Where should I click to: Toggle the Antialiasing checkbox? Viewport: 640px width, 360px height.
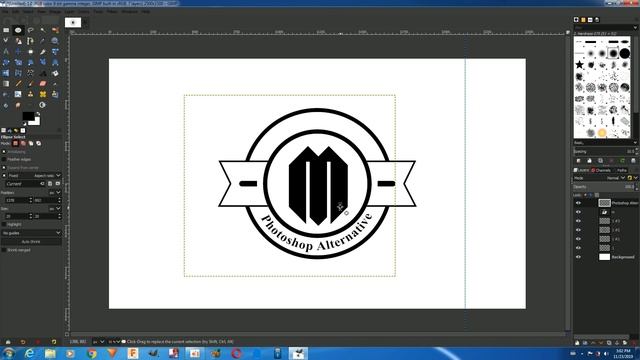click(x=4, y=151)
